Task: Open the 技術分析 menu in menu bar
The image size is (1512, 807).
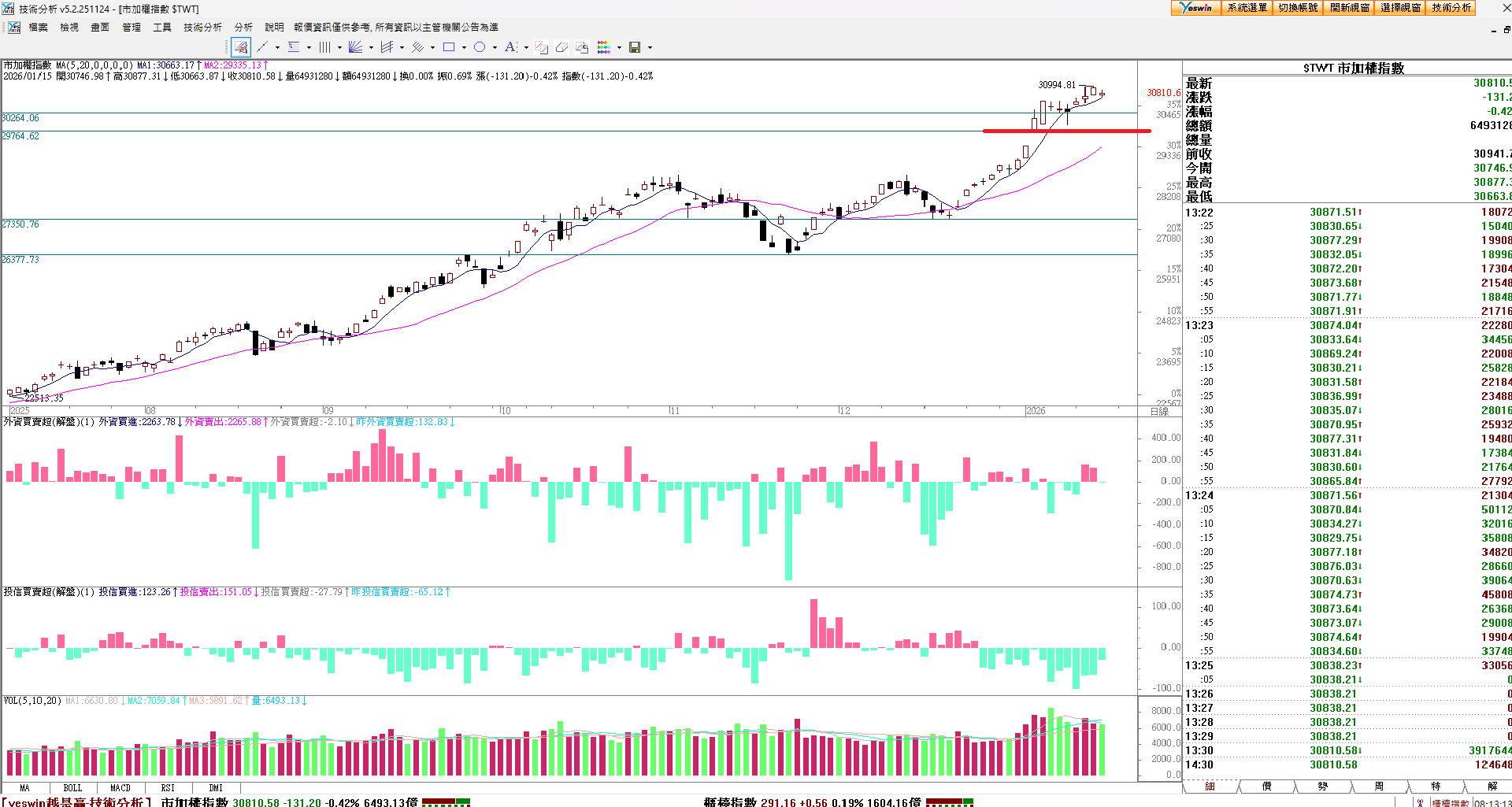Action: (202, 27)
